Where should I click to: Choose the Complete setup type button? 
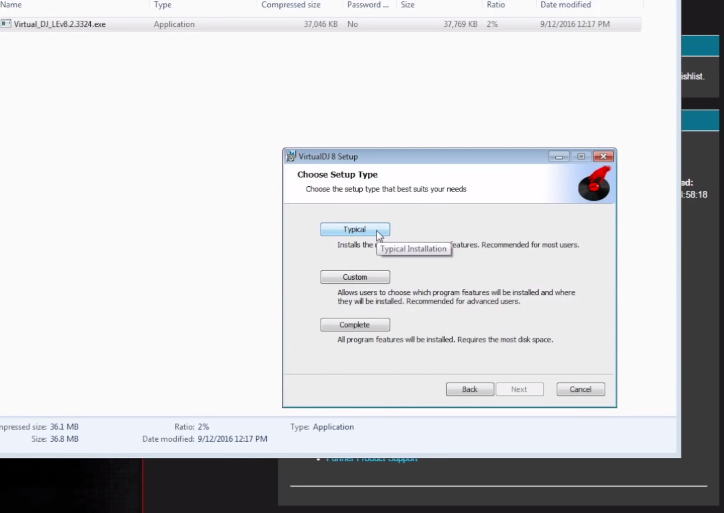coord(355,325)
